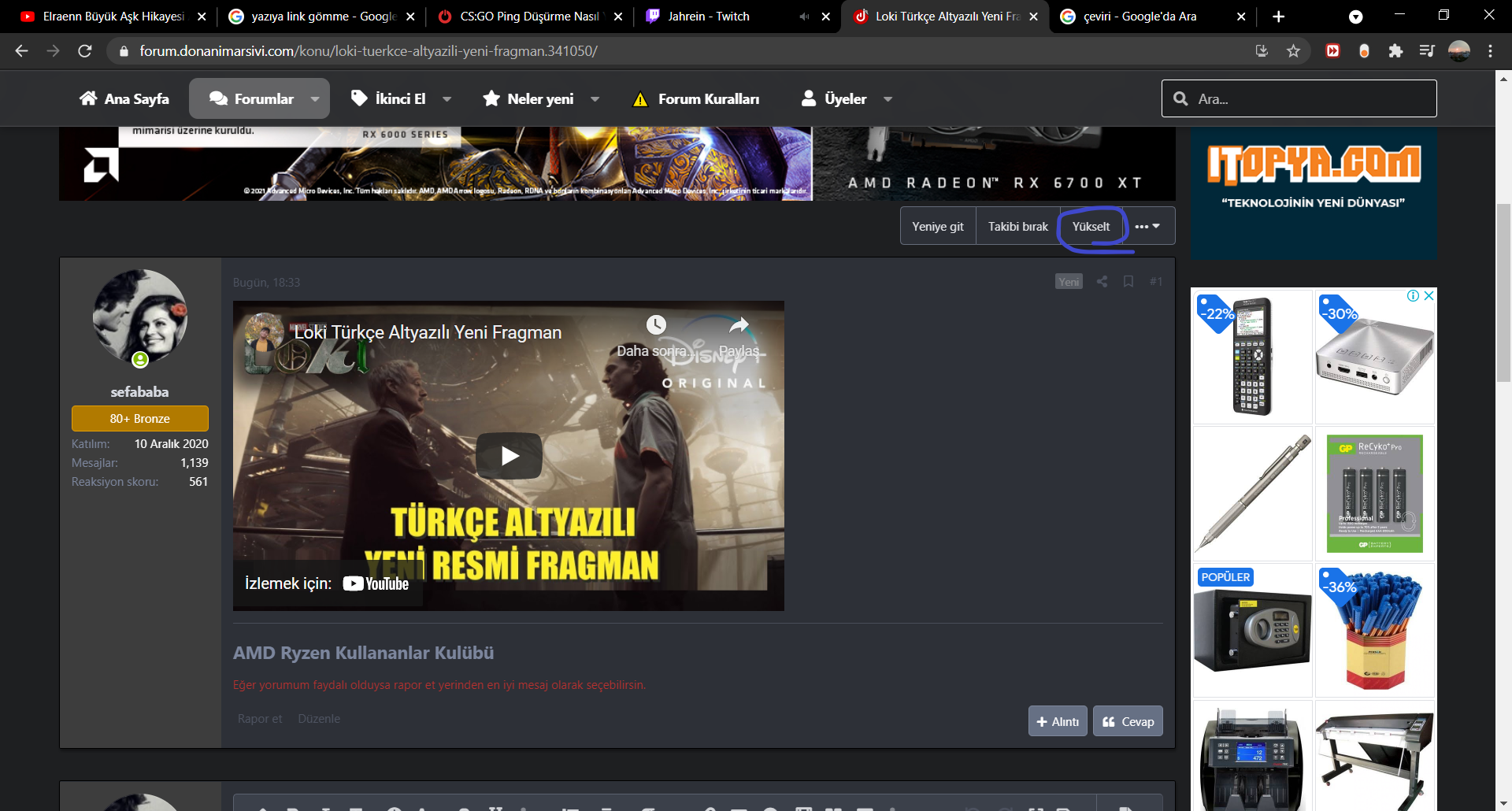Screen dimensions: 1512x811
Task: Bookmark this page with star icon
Action: 1293,51
